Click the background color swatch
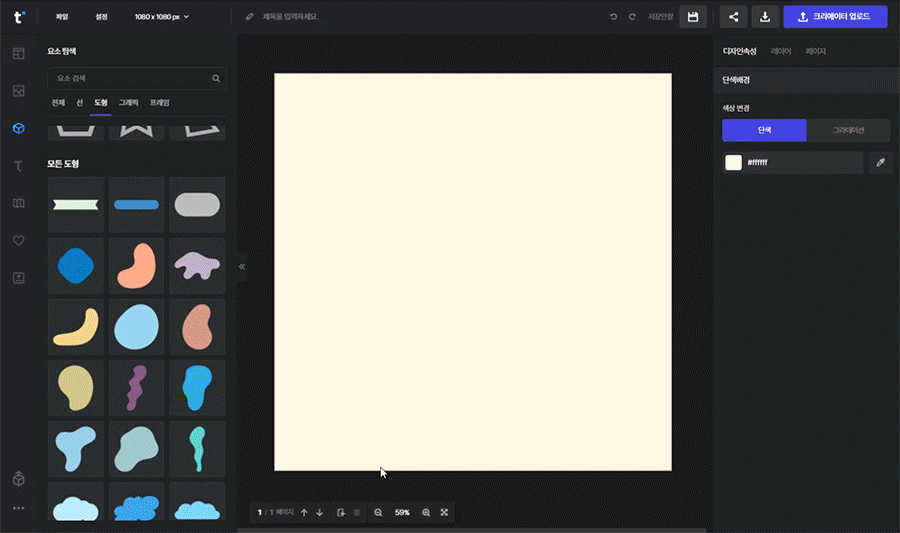900x533 pixels. (733, 162)
